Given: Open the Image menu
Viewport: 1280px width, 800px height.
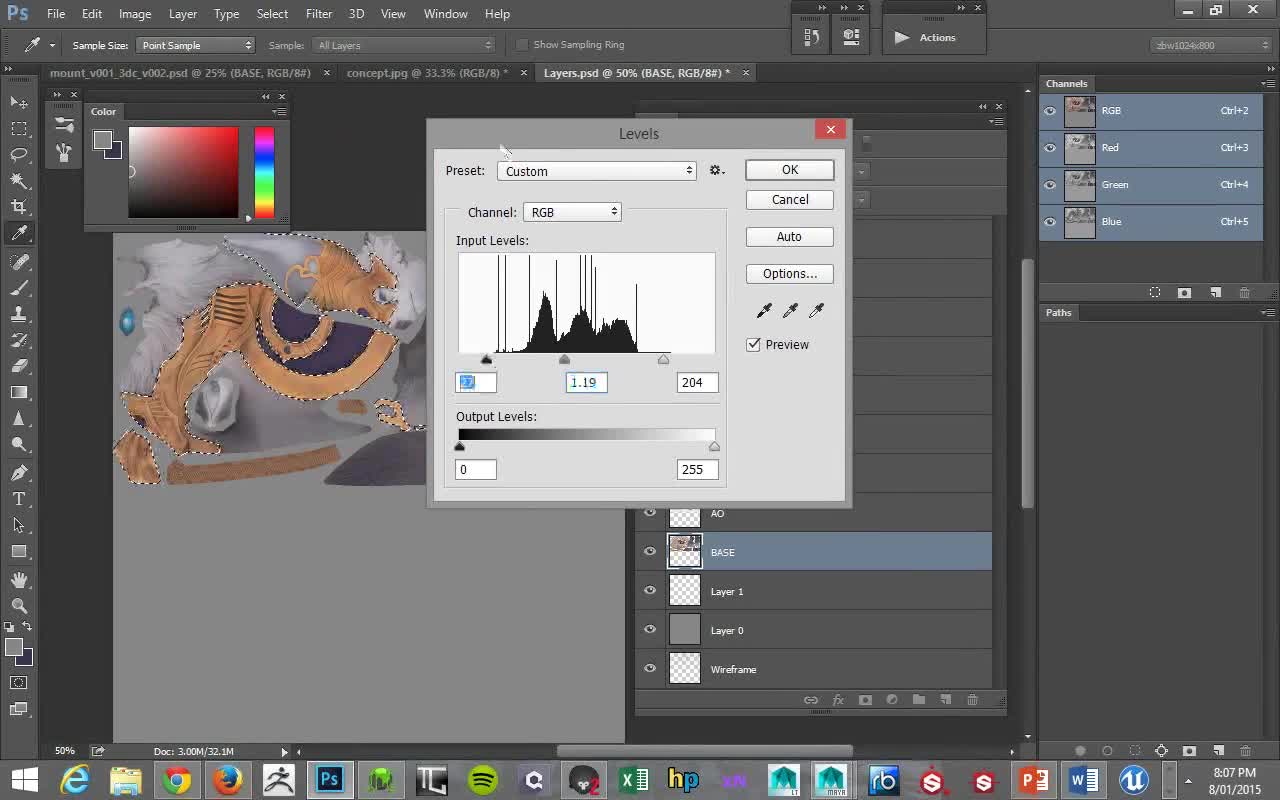Looking at the screenshot, I should point(135,14).
